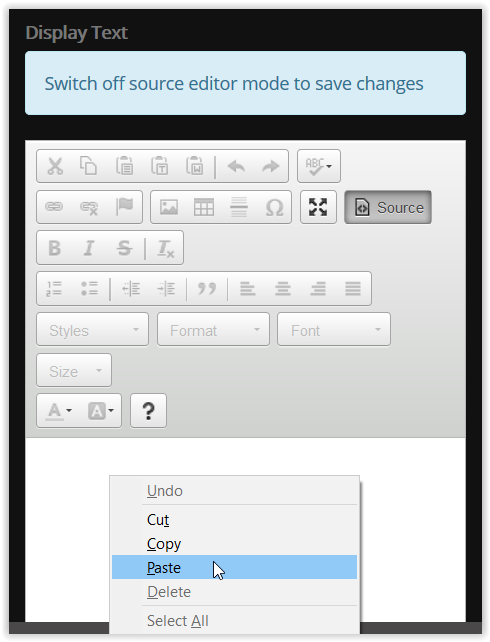Click the Maximize editor icon
The width and height of the screenshot is (490, 642).
coord(318,207)
